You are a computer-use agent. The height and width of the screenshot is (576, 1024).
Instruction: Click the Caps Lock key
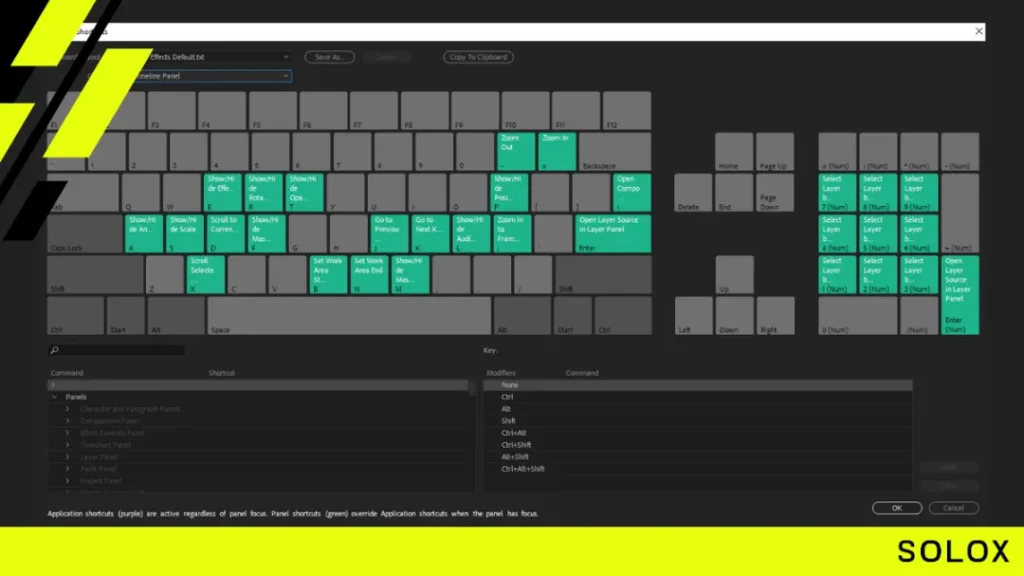pyautogui.click(x=84, y=234)
